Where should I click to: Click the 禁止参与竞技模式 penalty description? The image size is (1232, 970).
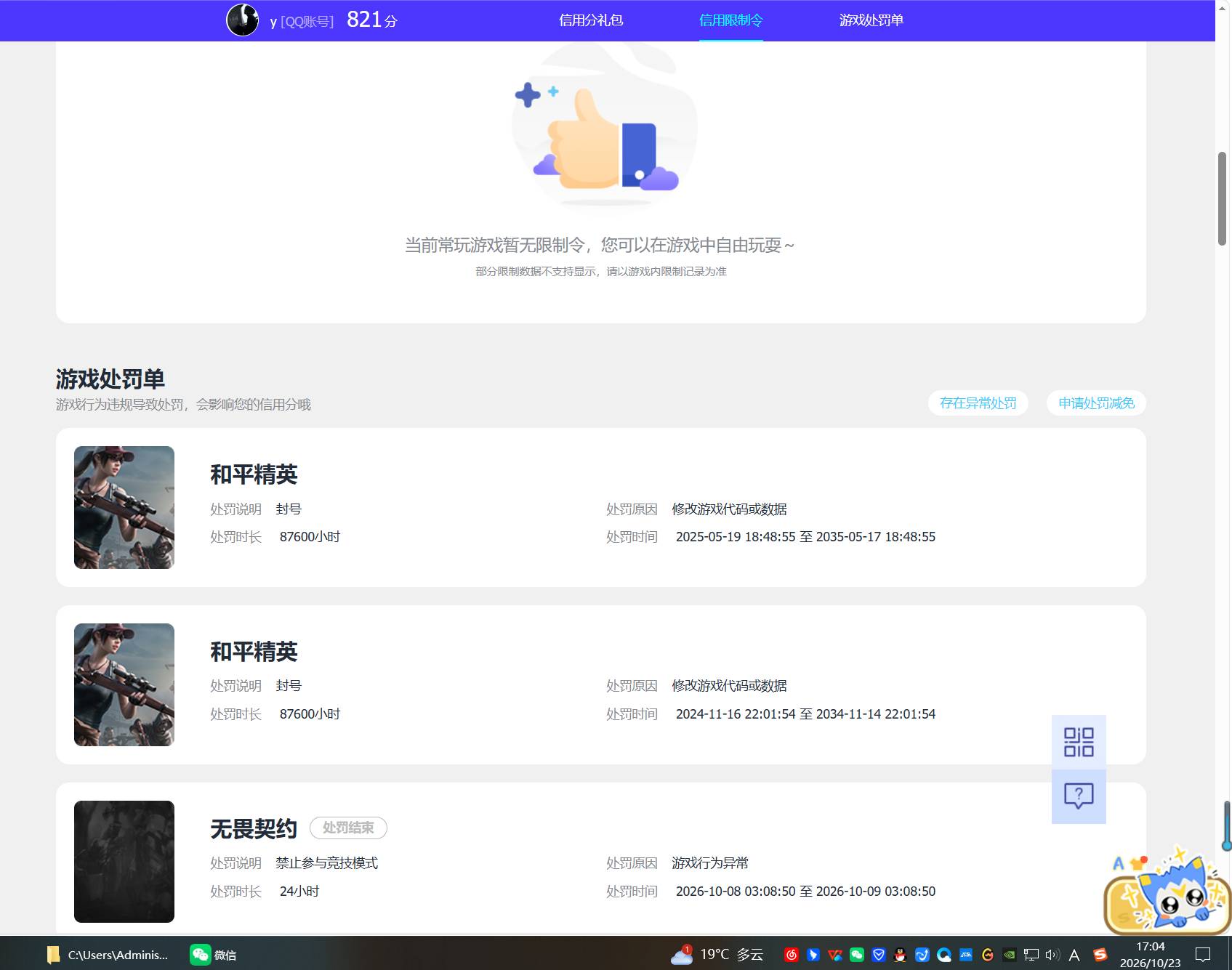[x=326, y=863]
